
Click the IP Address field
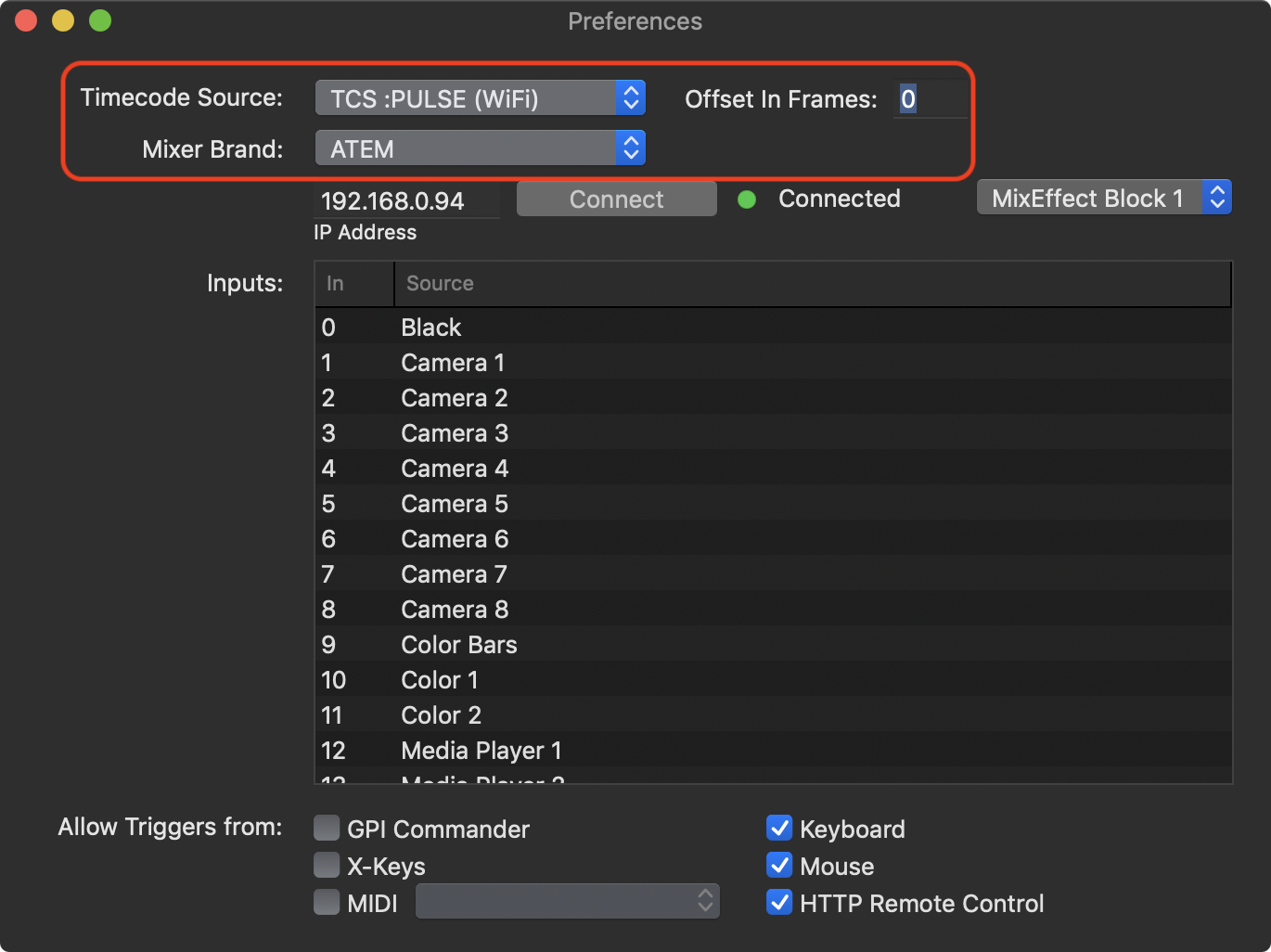point(407,200)
